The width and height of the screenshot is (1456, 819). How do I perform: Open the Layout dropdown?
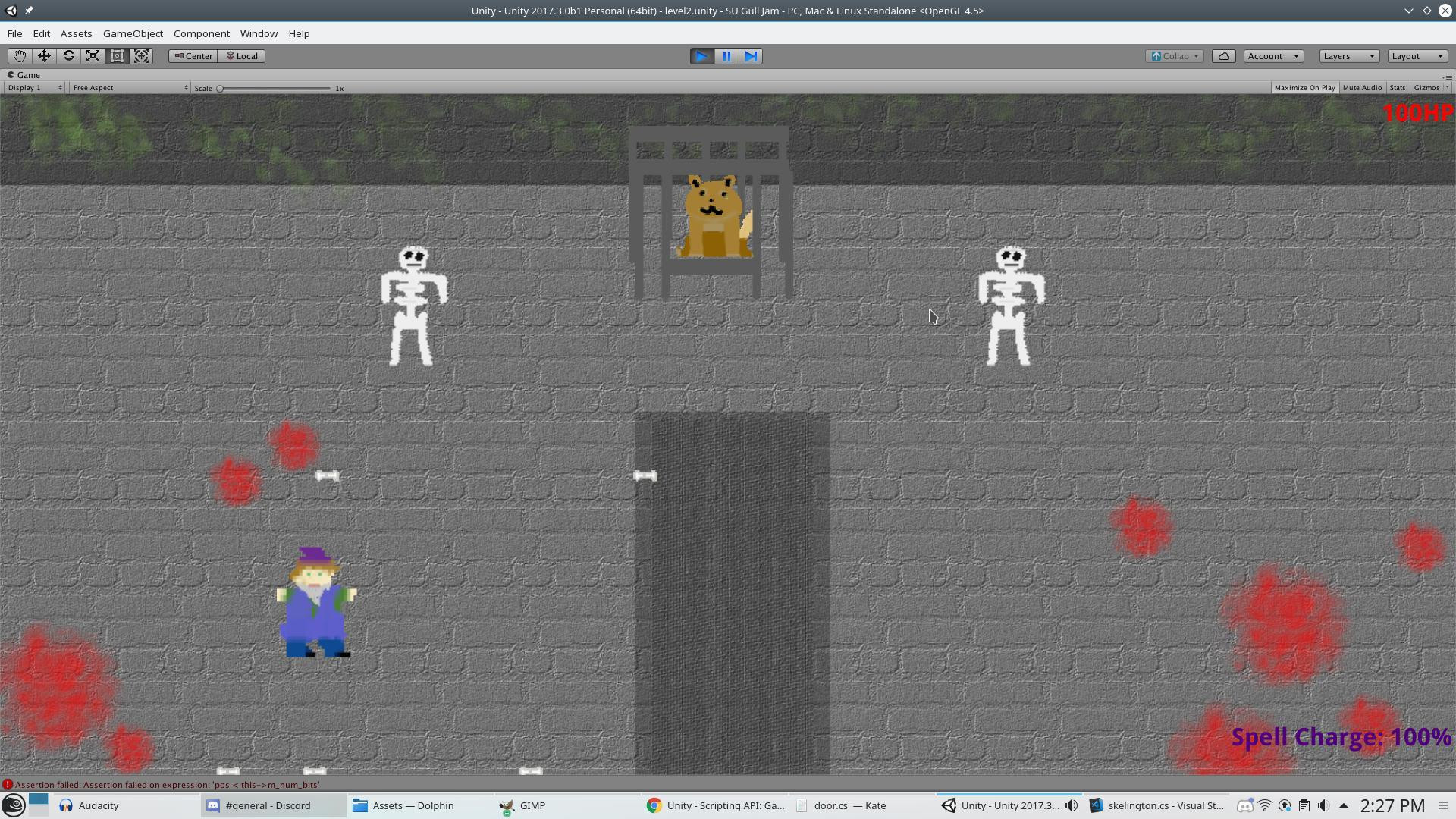[1417, 56]
